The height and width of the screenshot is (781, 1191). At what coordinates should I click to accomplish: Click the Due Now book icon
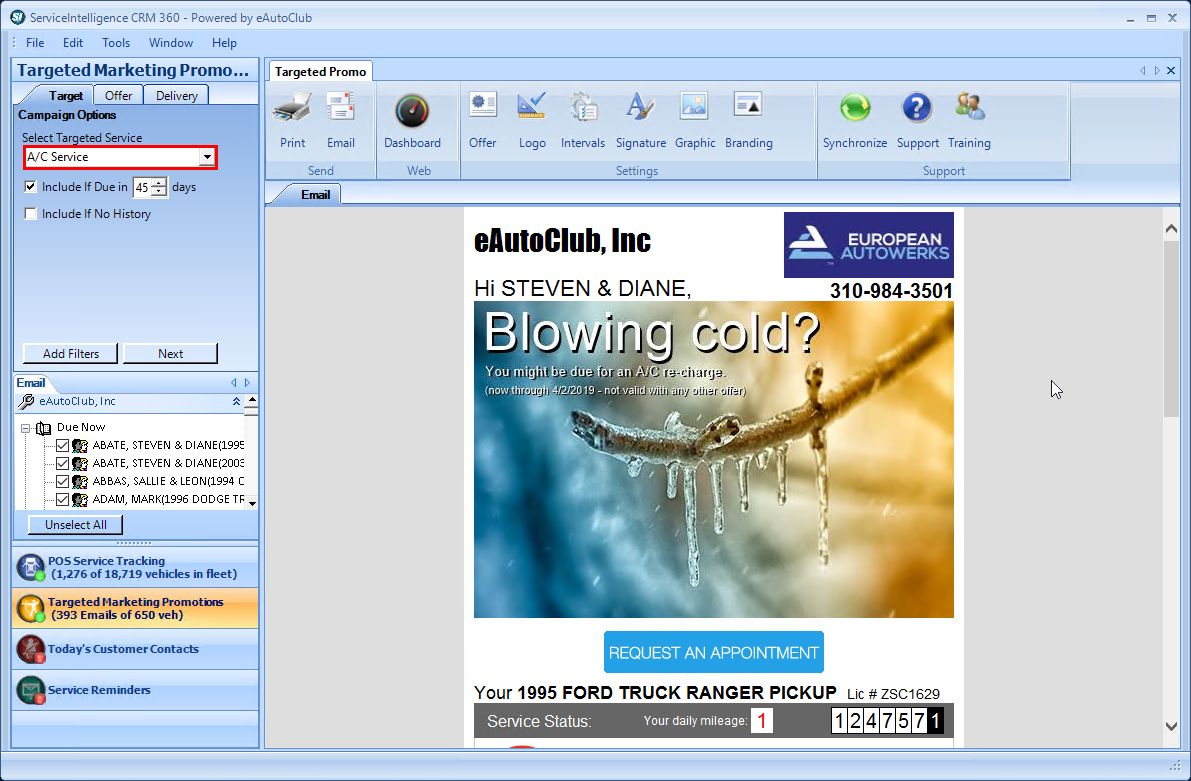[x=43, y=428]
